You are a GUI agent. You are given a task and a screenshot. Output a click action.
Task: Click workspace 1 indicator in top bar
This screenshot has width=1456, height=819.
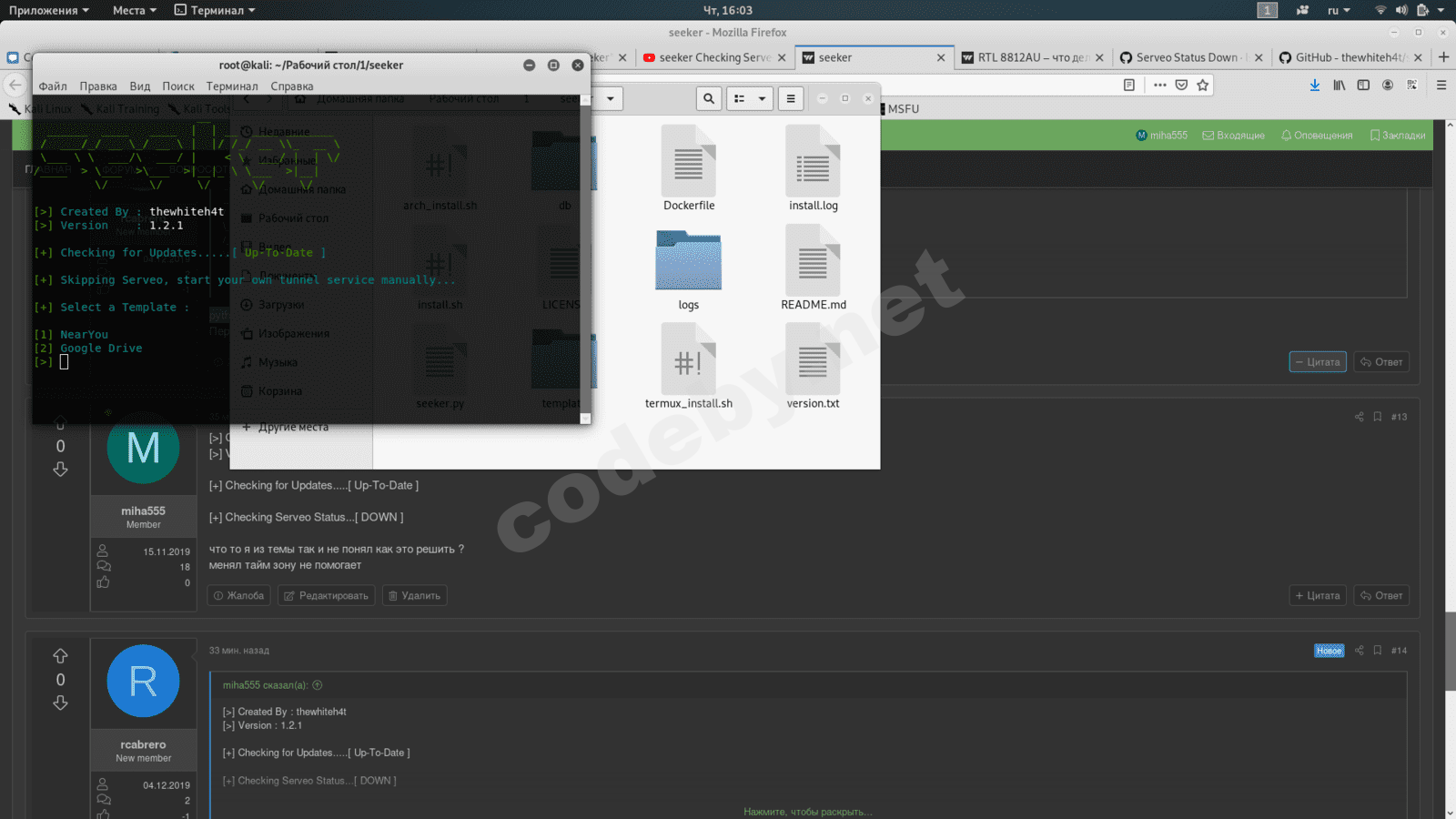tap(1268, 10)
